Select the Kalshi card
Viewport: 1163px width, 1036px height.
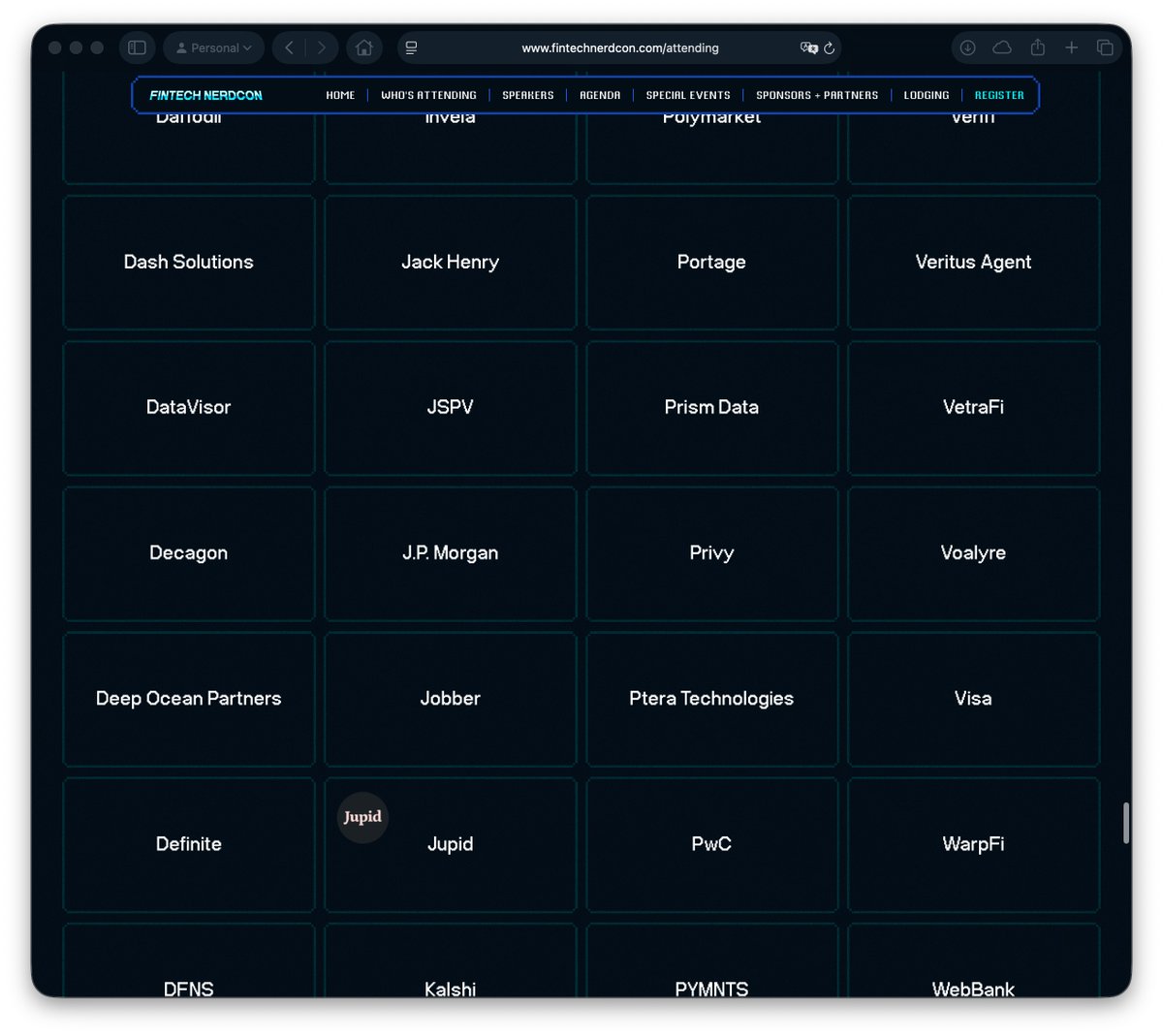(451, 961)
